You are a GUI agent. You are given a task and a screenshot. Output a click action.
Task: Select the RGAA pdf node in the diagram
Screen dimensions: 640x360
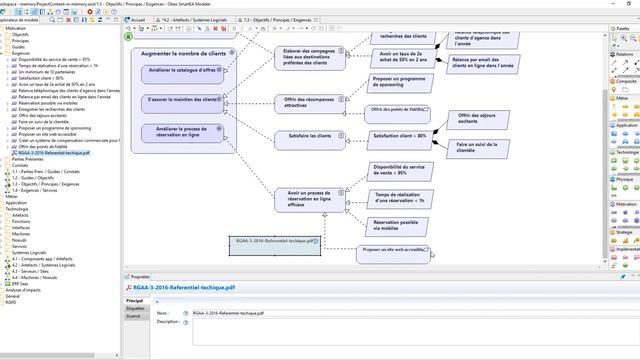pos(275,246)
